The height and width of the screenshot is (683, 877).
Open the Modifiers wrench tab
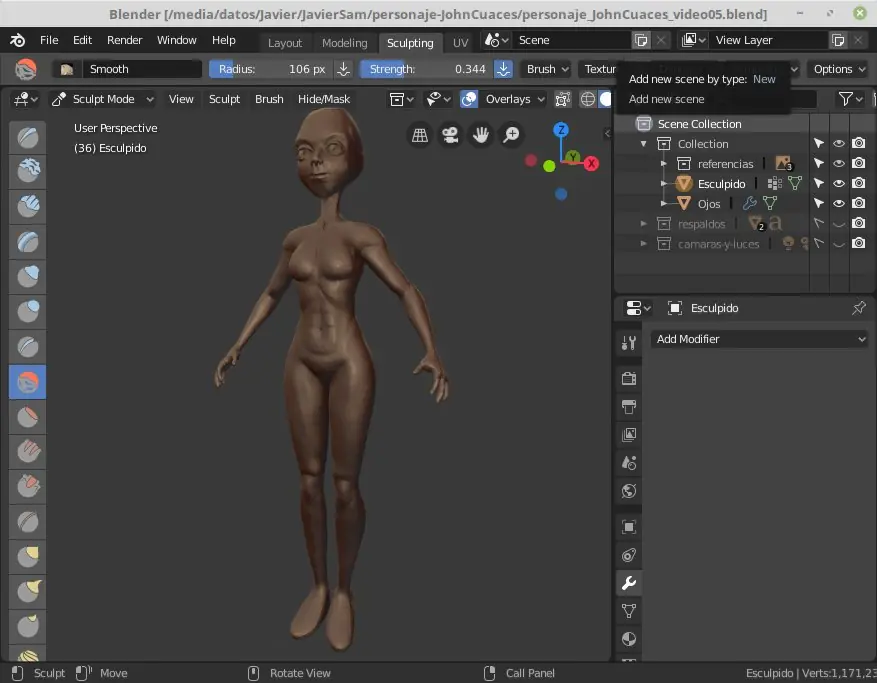629,583
